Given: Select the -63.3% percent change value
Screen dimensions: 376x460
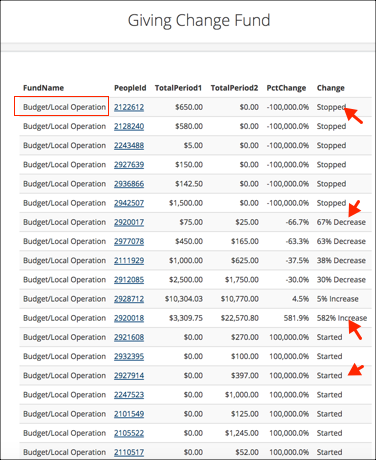Looking at the screenshot, I should tap(297, 241).
